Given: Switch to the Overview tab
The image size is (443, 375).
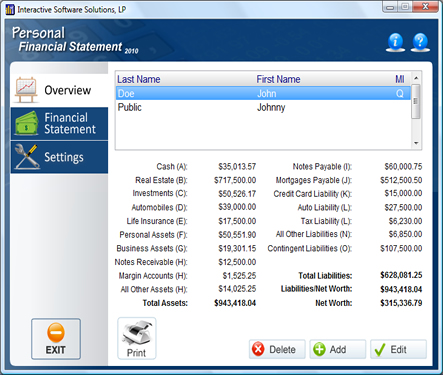Looking at the screenshot, I should point(59,90).
